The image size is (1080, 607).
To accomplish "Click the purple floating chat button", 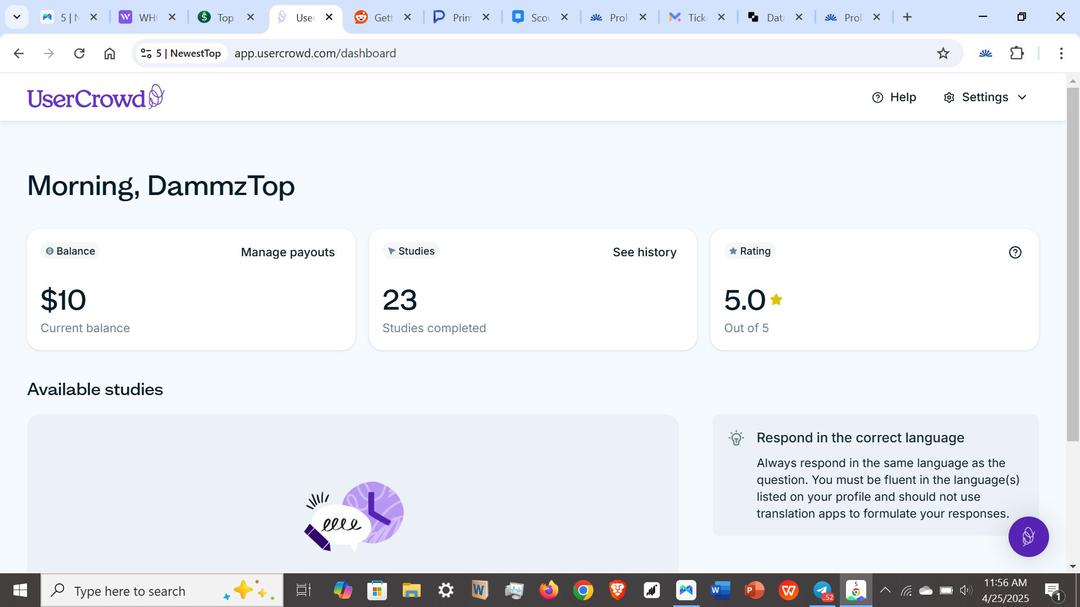I will tap(1028, 537).
